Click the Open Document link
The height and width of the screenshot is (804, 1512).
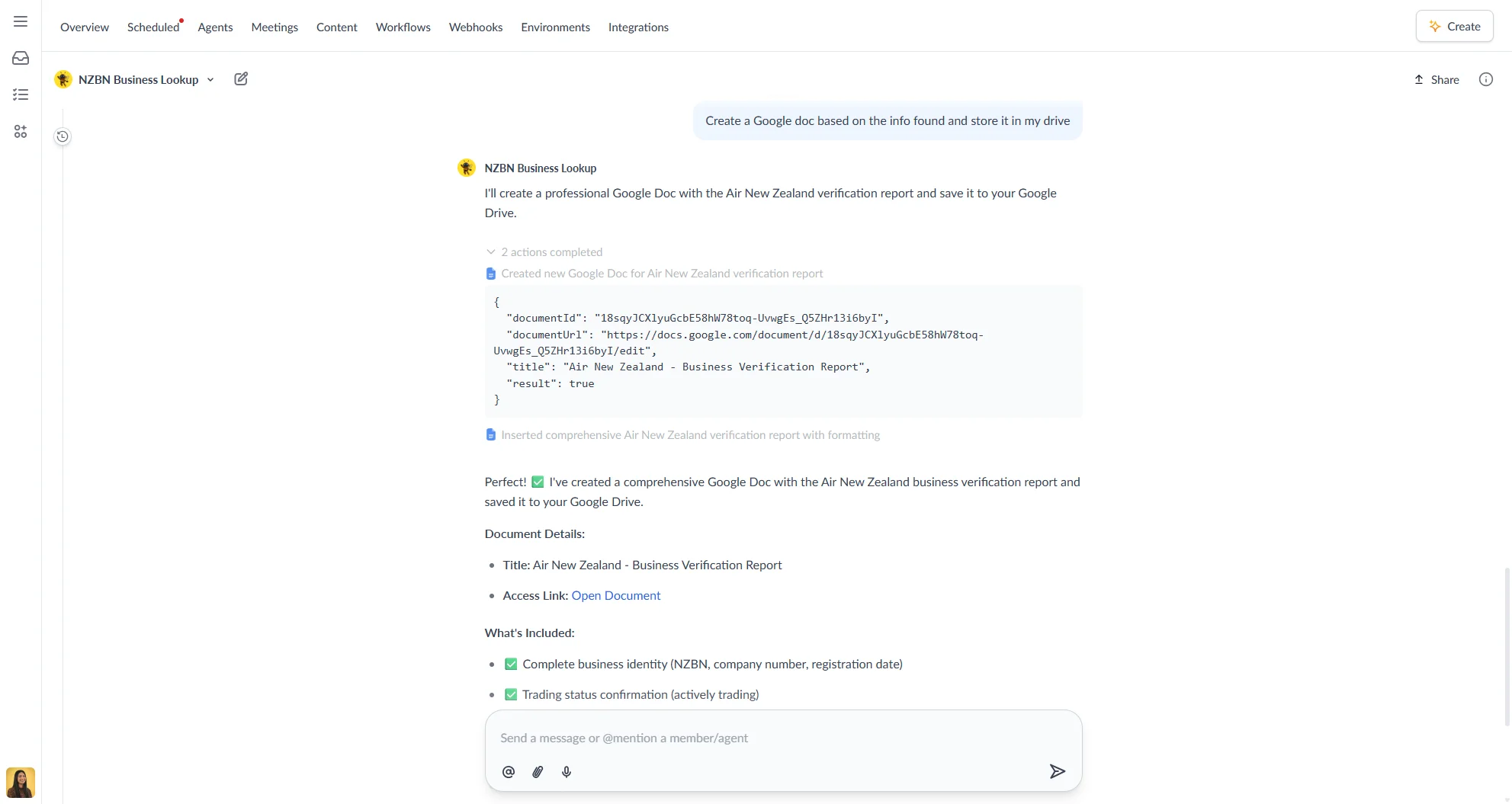[x=615, y=595]
